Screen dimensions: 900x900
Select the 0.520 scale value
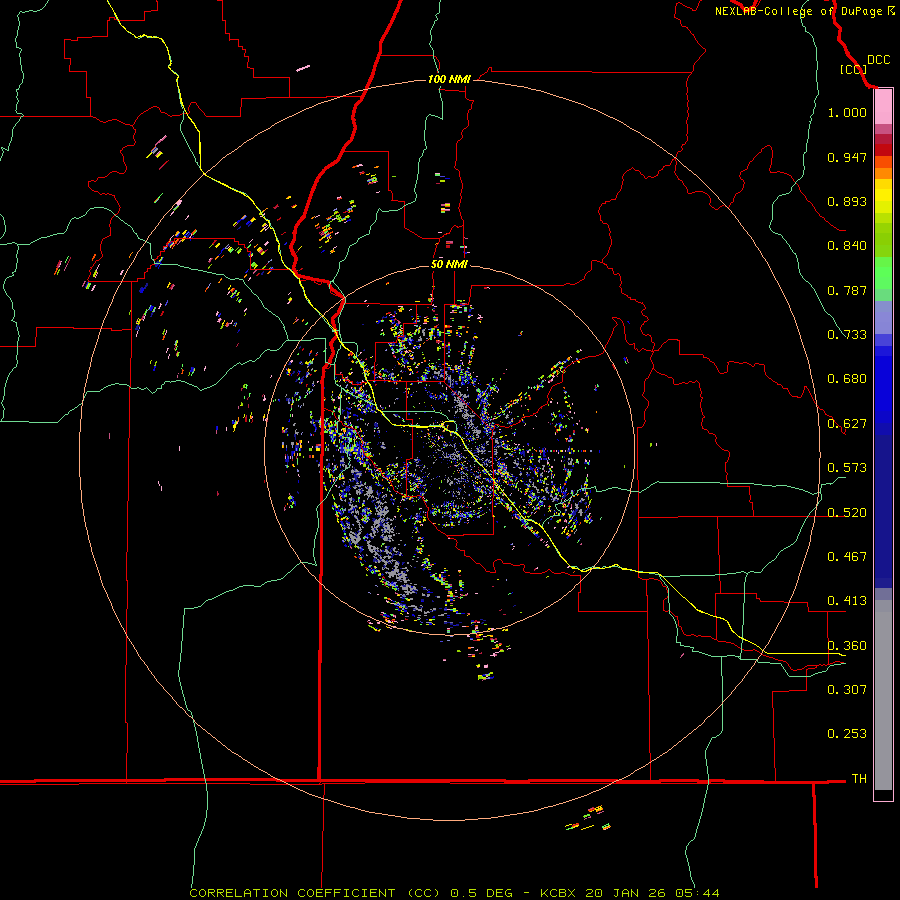[847, 513]
